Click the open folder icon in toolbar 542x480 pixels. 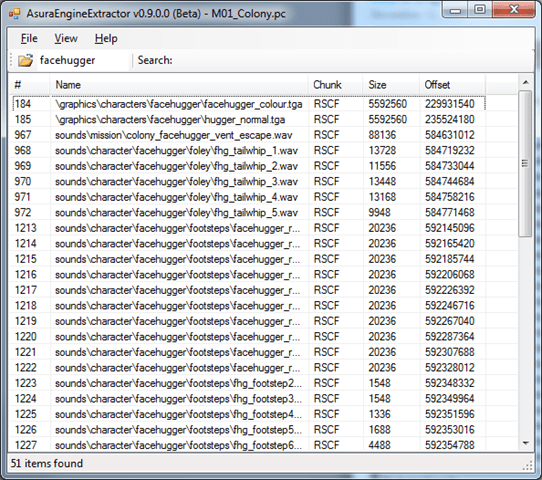[x=26, y=60]
